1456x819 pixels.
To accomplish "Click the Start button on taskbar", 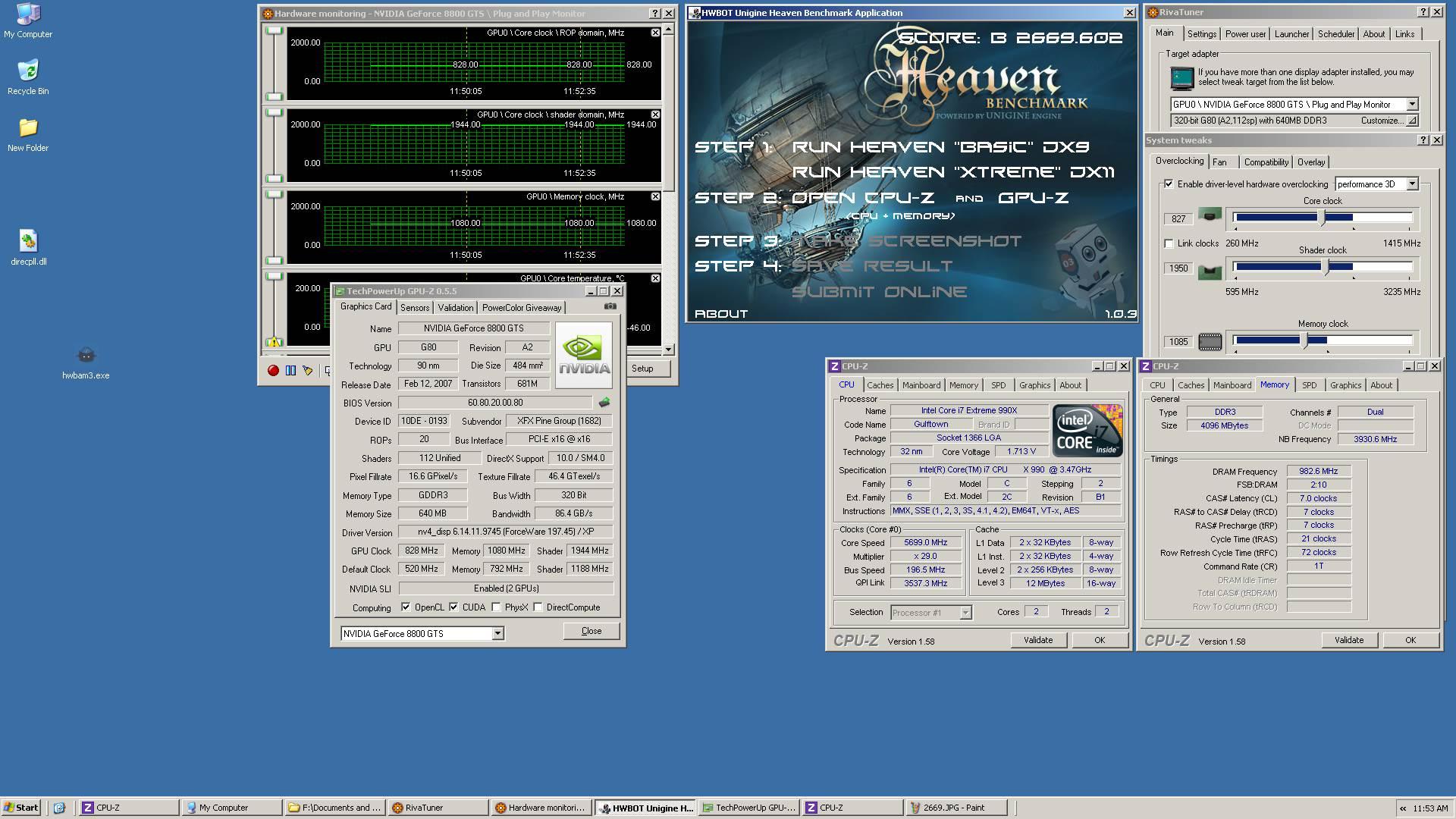I will click(x=21, y=808).
